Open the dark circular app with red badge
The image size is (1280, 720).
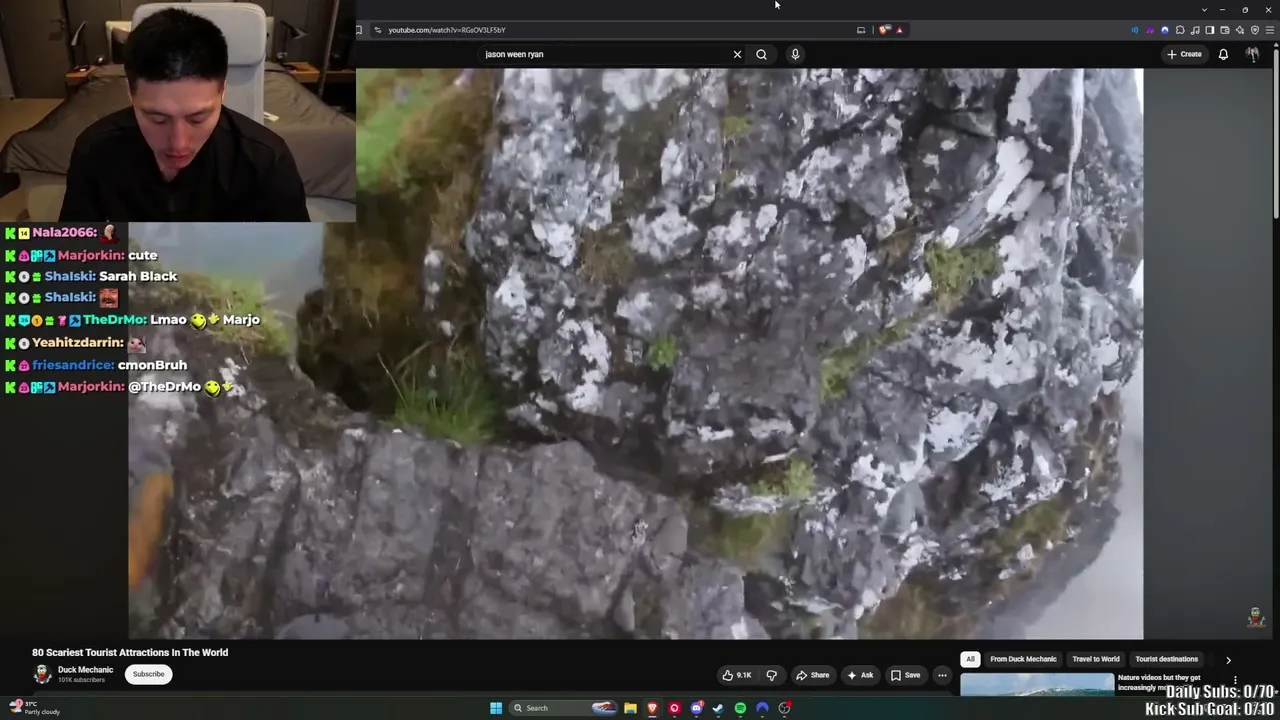pyautogui.click(x=785, y=708)
